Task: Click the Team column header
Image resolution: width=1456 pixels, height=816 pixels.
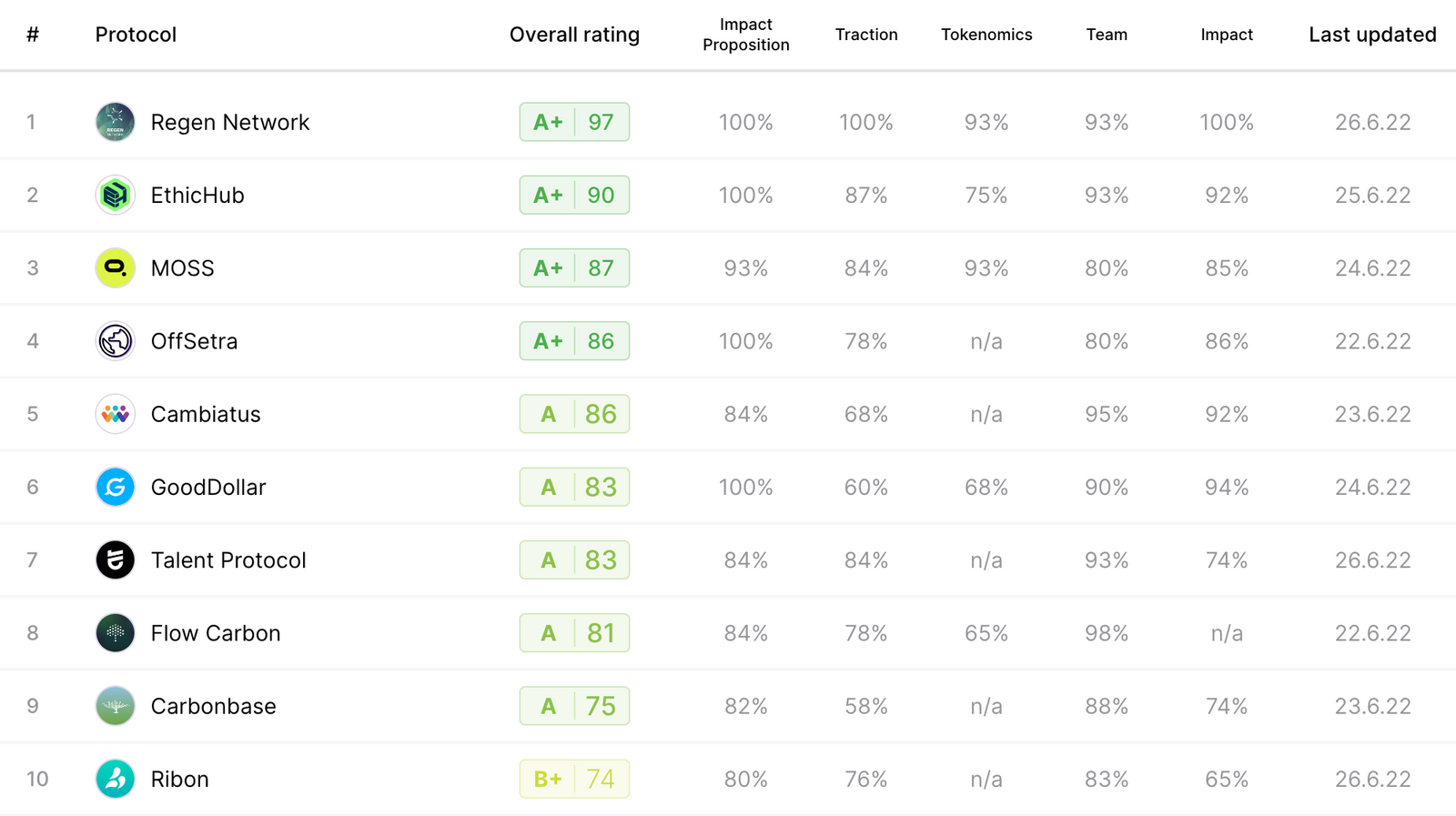Action: (1107, 35)
